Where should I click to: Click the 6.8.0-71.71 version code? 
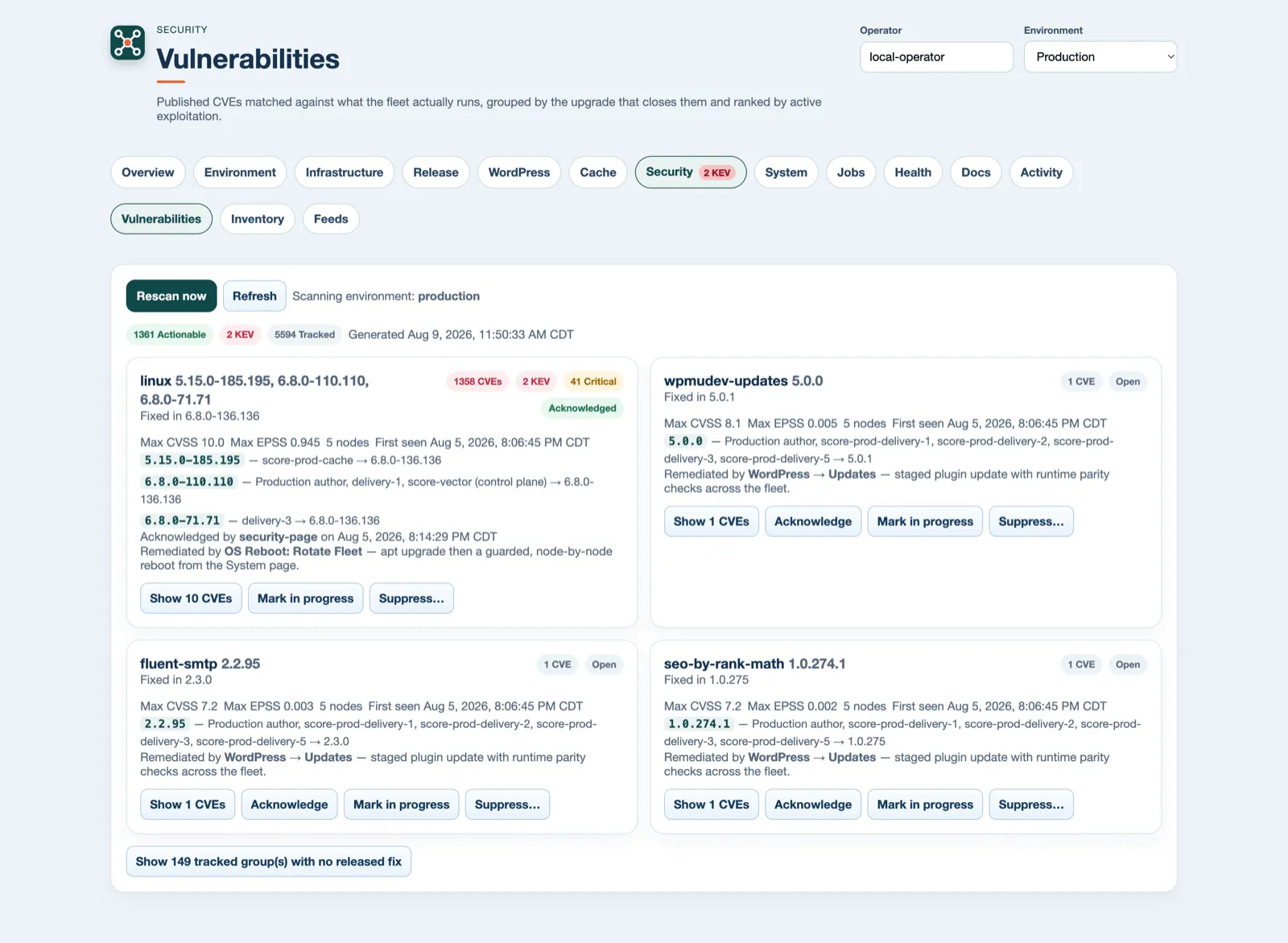[182, 521]
